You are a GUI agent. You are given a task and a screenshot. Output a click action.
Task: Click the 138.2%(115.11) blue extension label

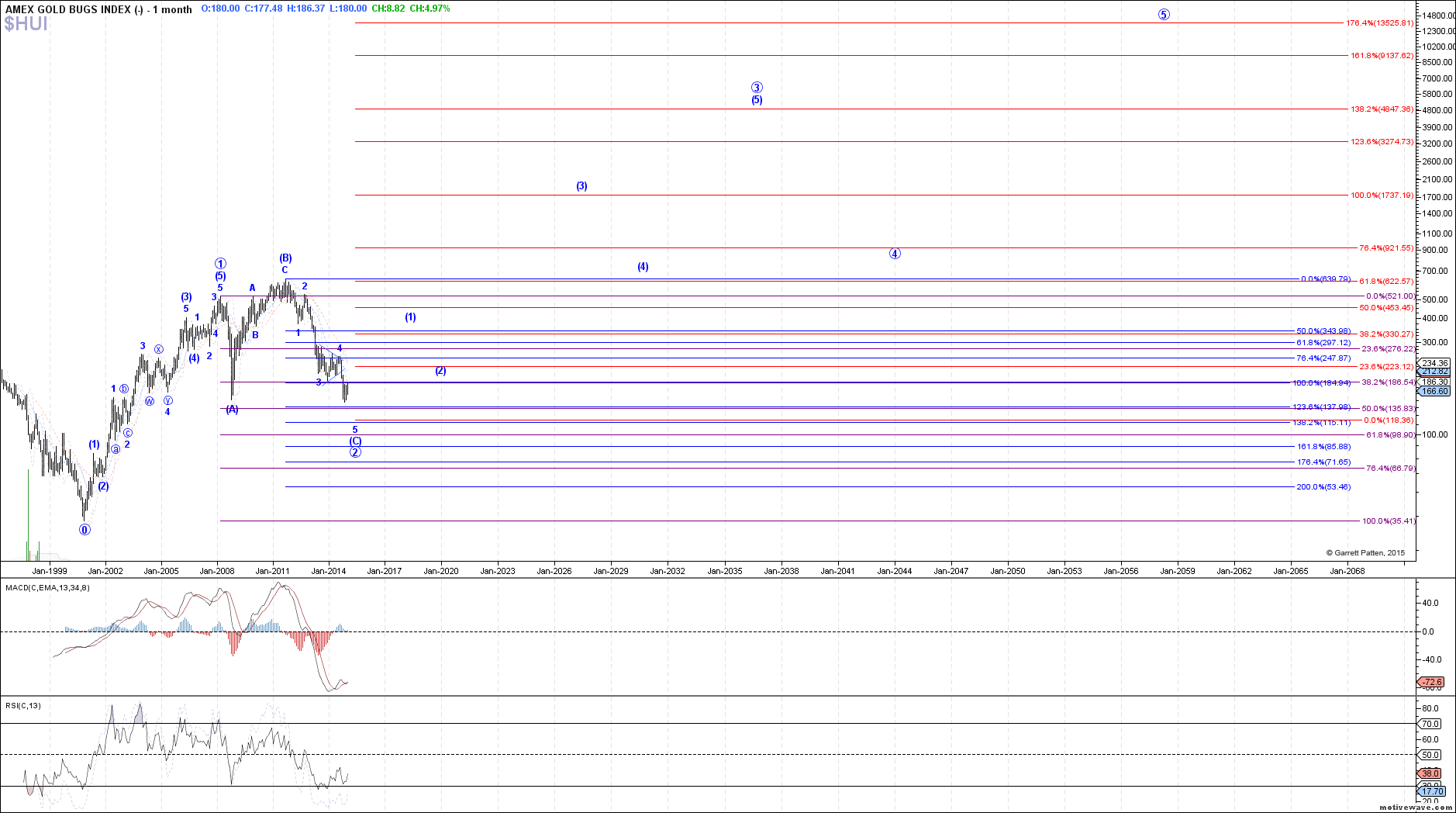pyautogui.click(x=1321, y=423)
